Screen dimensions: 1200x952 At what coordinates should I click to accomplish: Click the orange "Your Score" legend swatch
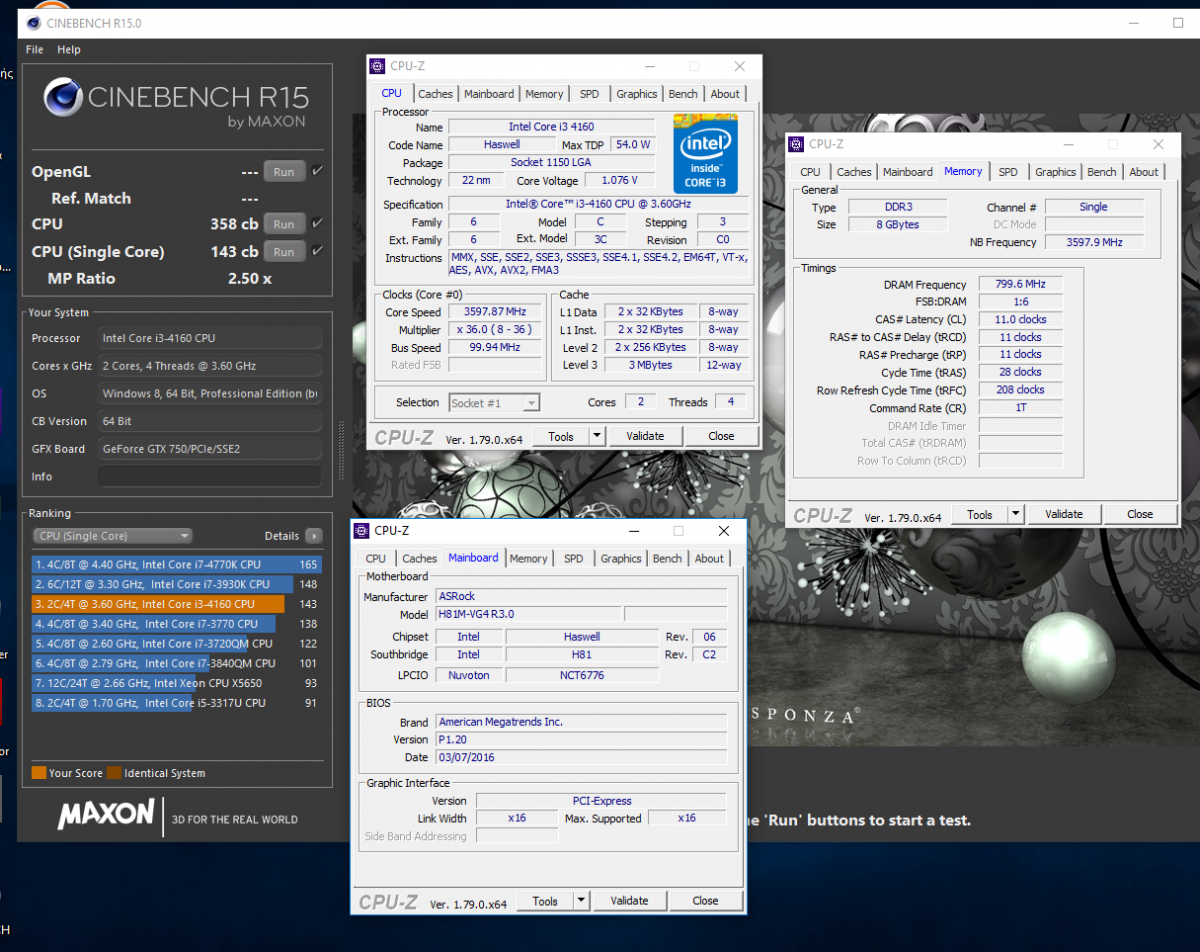coord(39,773)
